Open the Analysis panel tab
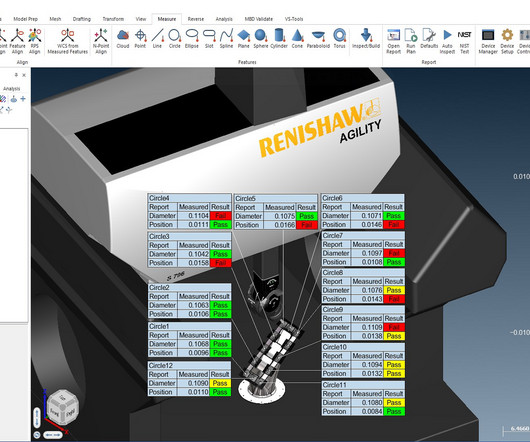The width and height of the screenshot is (530, 442). 11,89
